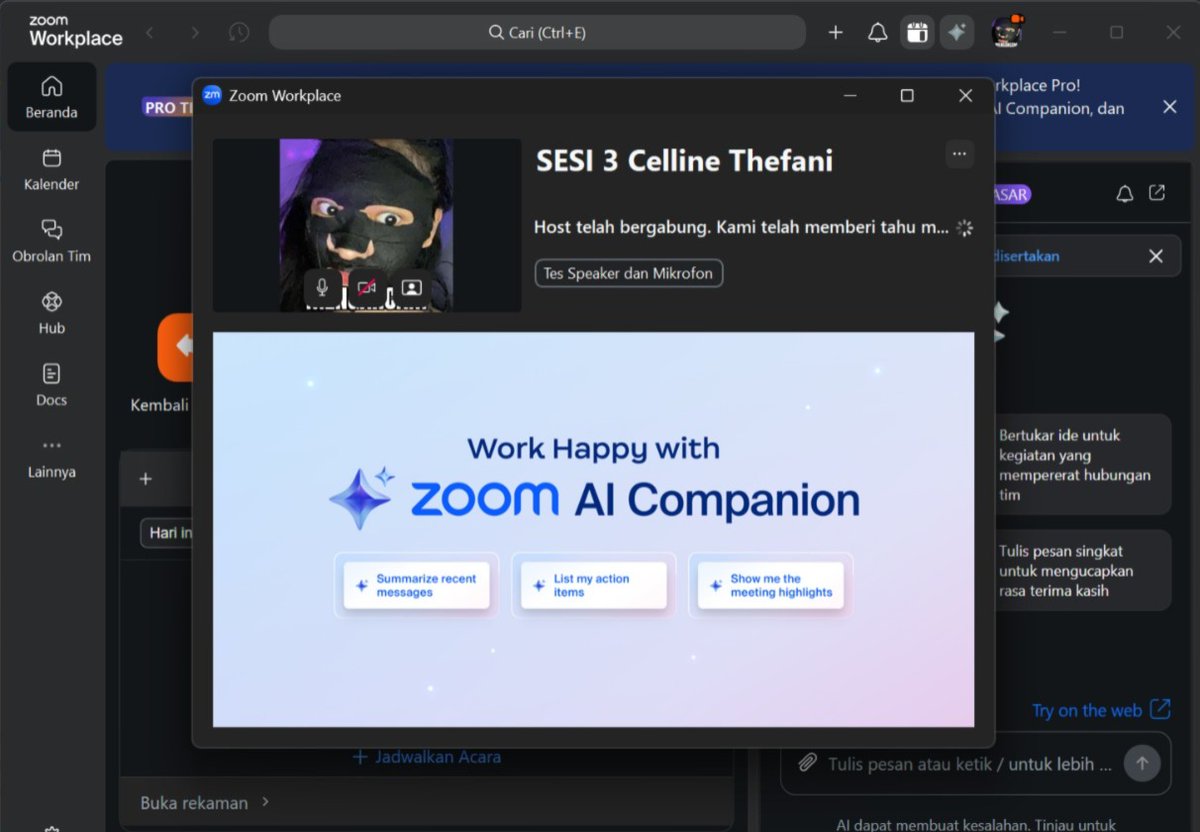1200x832 pixels.
Task: Select Bertukar ide suggestion card
Action: coord(1081,465)
